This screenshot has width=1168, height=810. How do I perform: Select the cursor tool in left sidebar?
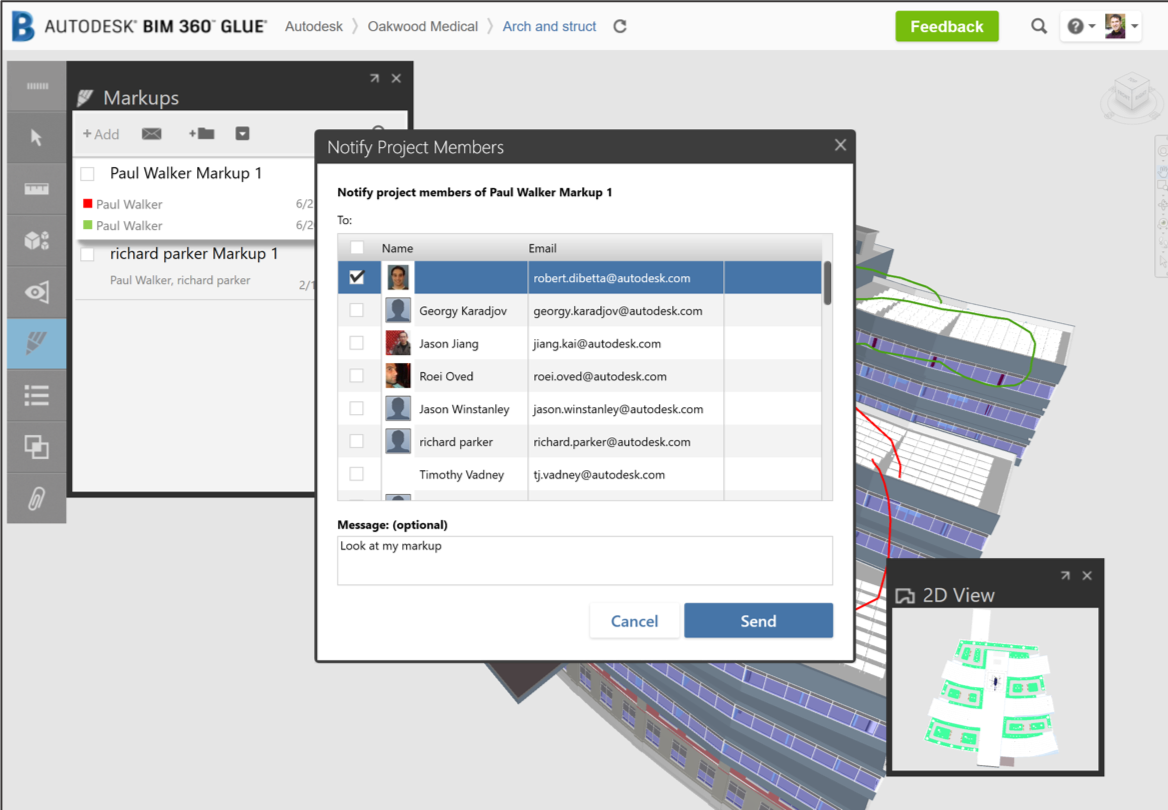[36, 137]
